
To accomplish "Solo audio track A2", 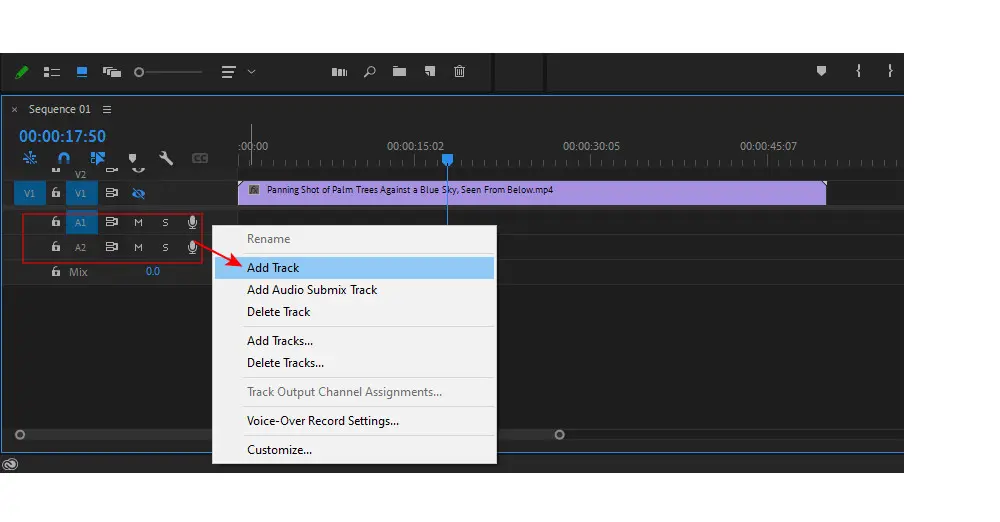I will pos(166,247).
